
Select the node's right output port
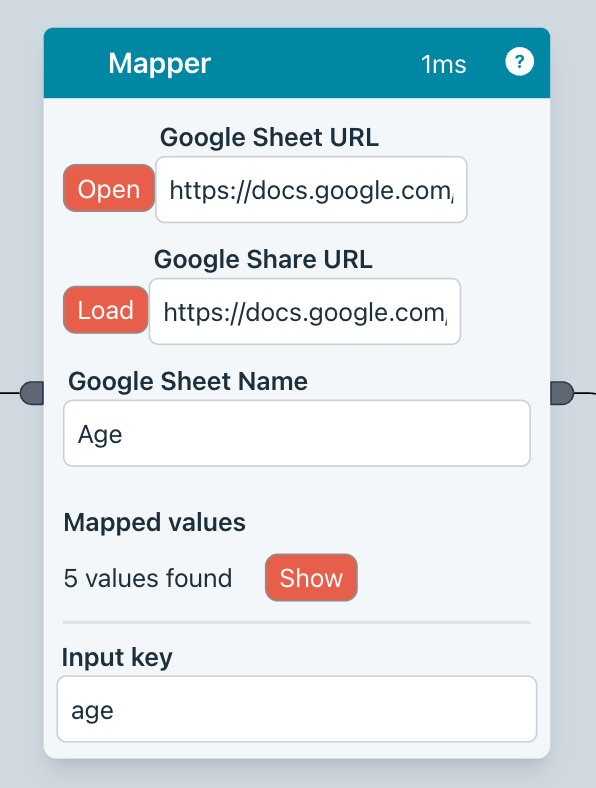coord(562,392)
